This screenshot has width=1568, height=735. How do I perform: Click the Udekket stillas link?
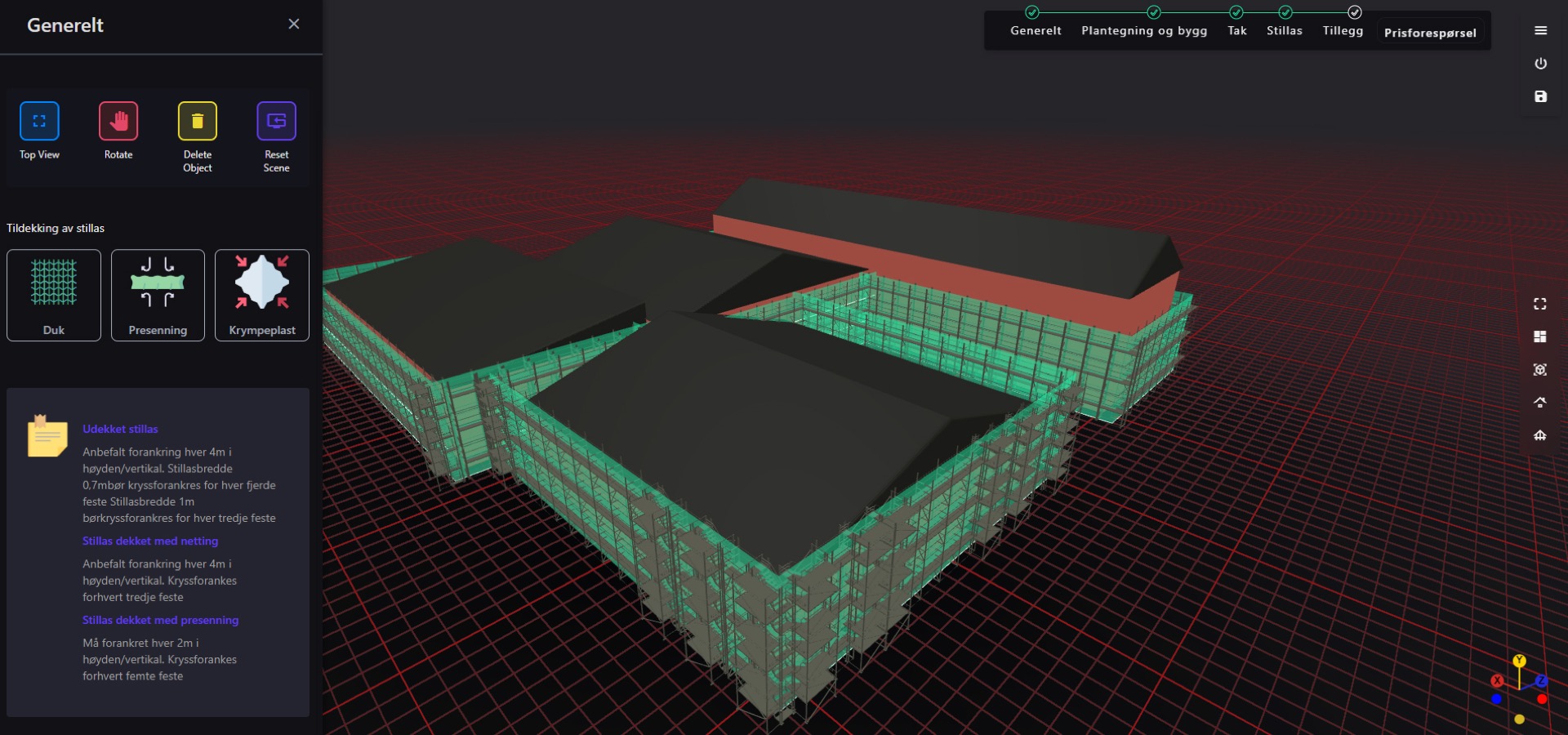pyautogui.click(x=120, y=429)
